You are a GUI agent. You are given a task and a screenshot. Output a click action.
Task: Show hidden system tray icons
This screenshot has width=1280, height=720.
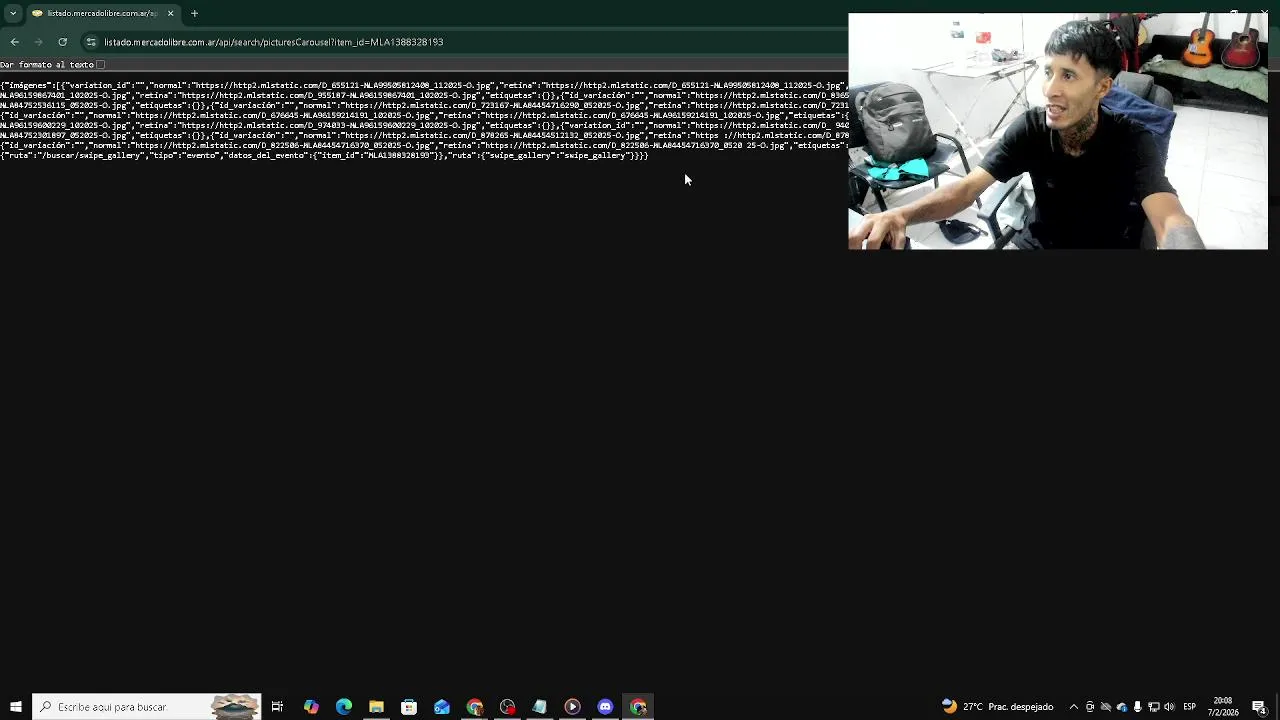[x=1074, y=707]
